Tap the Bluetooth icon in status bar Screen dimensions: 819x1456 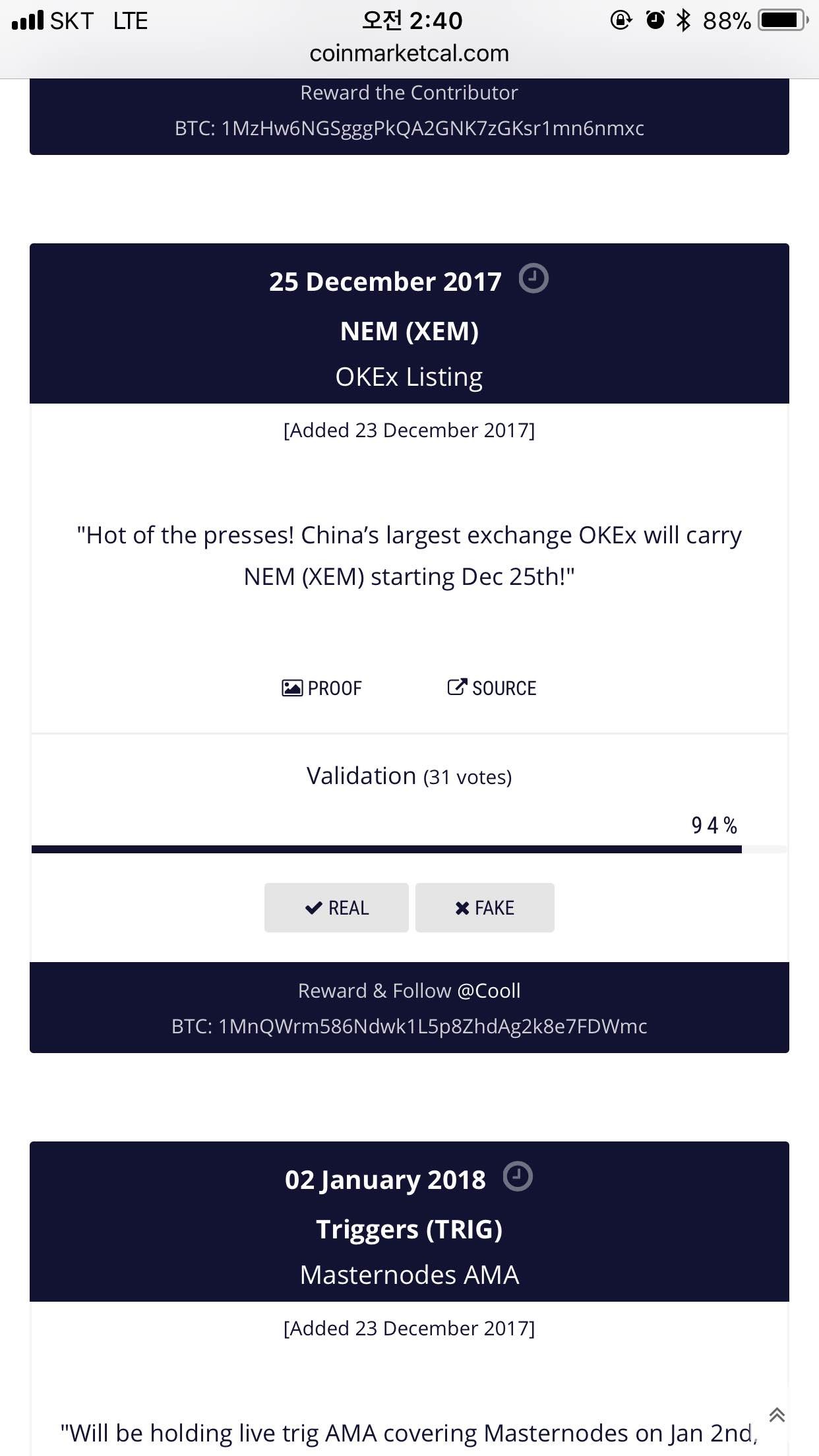684,20
